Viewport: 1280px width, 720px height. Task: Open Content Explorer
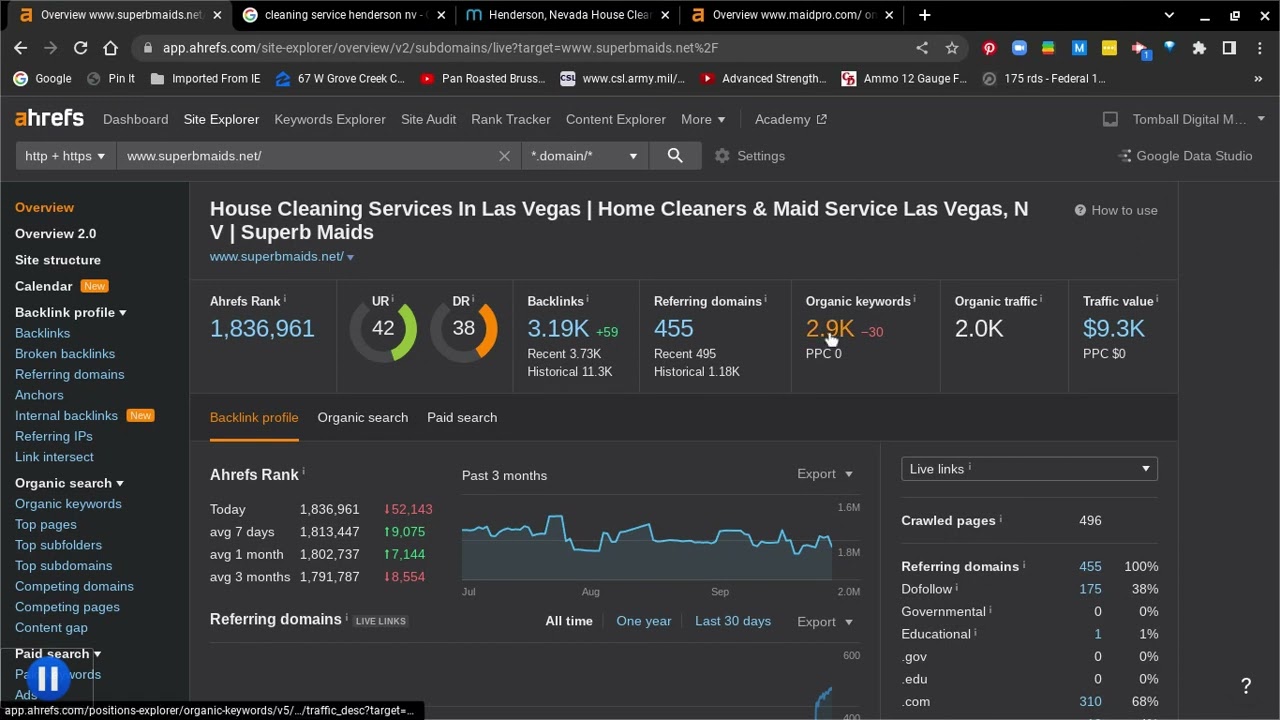point(616,119)
